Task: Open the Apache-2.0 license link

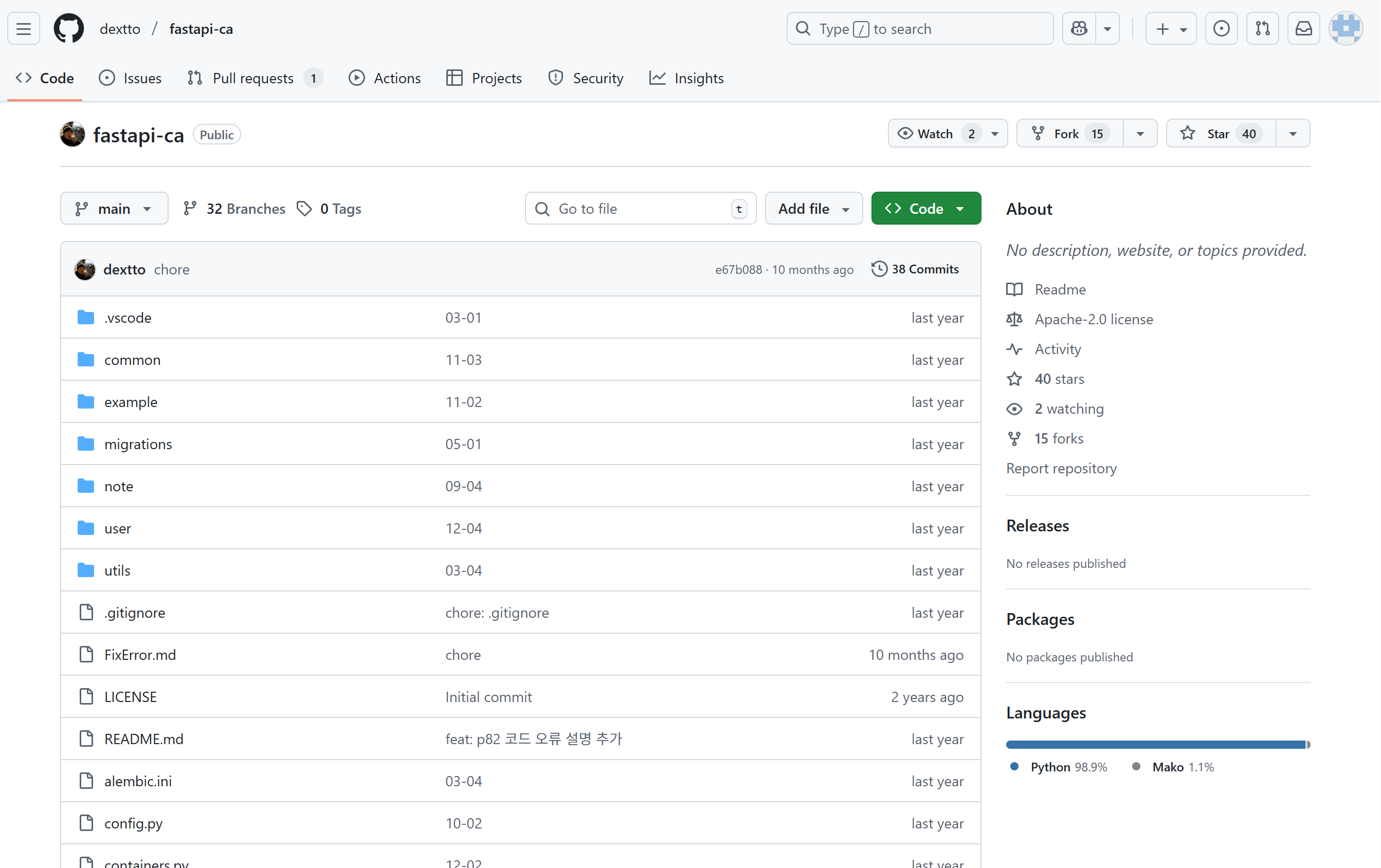Action: (x=1093, y=319)
